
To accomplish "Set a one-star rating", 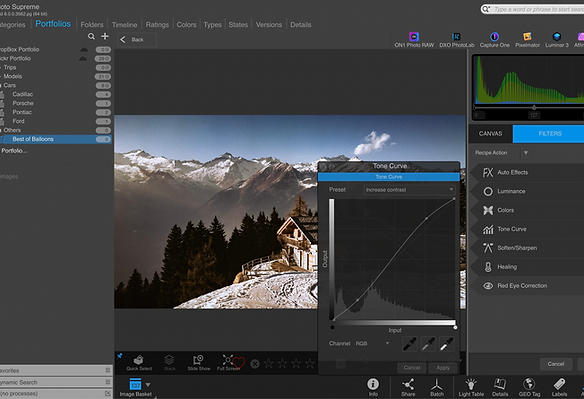I will point(269,363).
